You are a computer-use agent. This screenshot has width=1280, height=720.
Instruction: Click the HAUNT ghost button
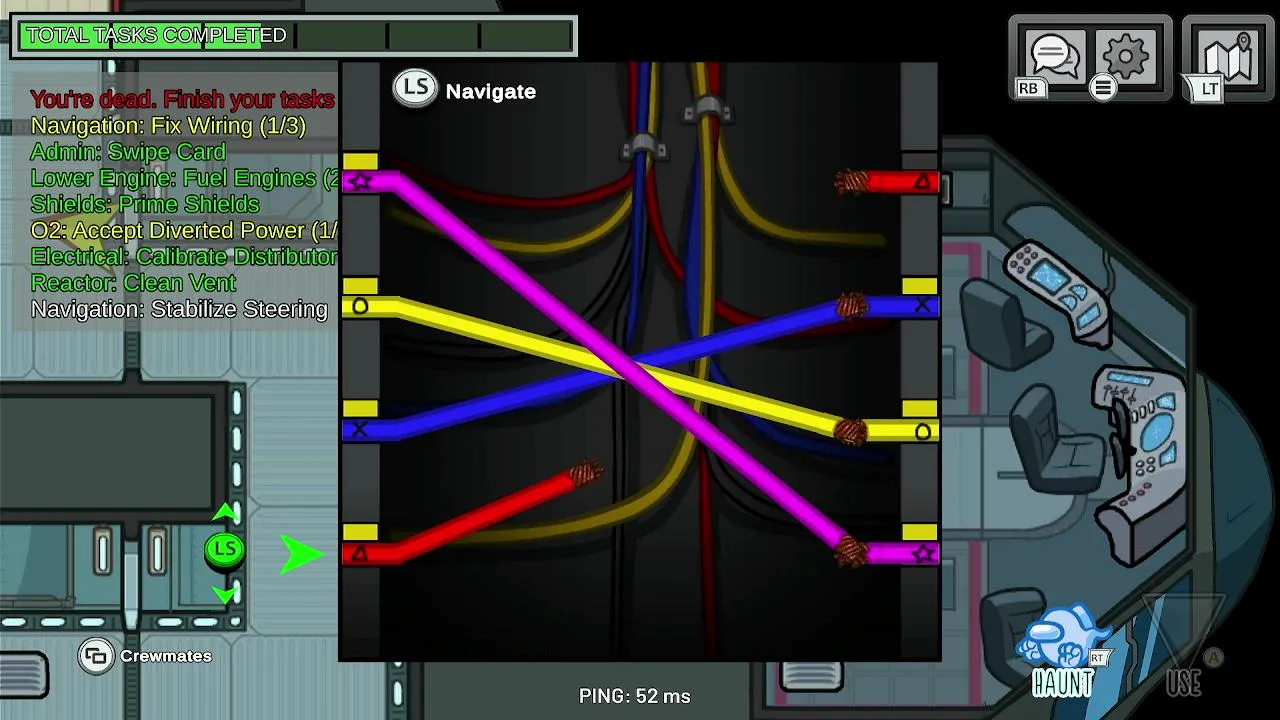point(1064,650)
